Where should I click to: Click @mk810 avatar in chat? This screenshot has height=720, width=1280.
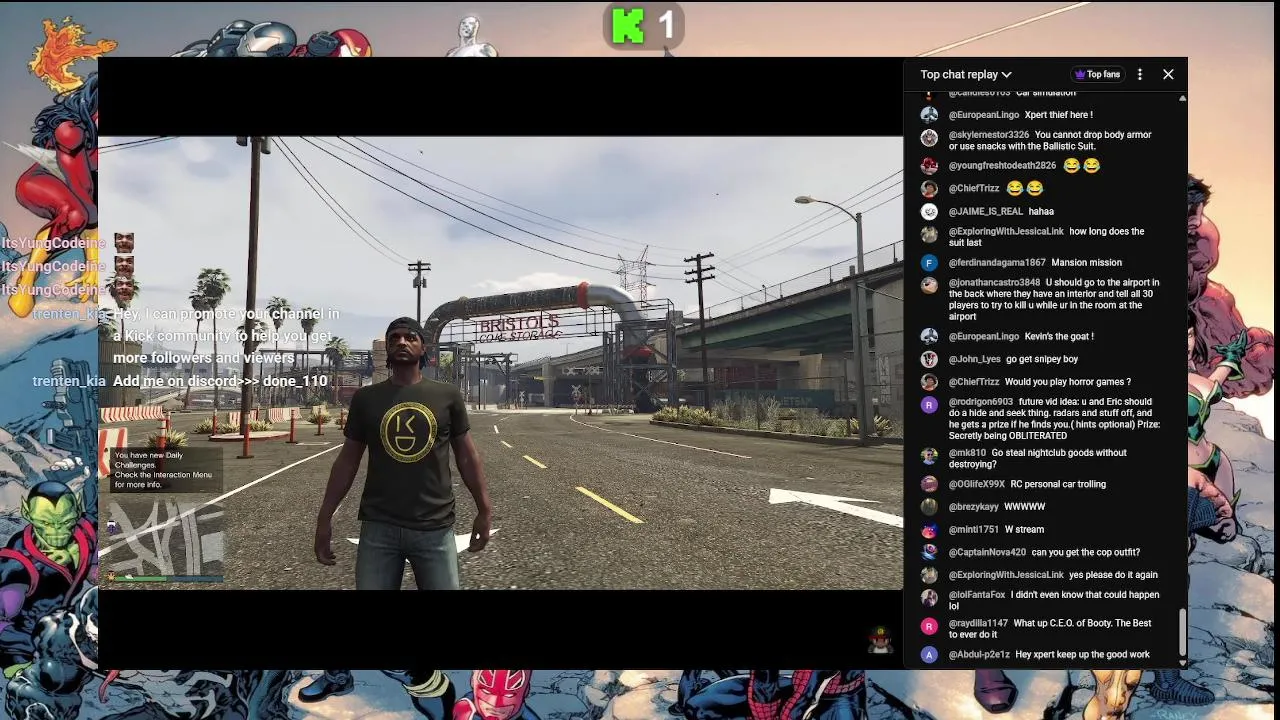coord(929,456)
